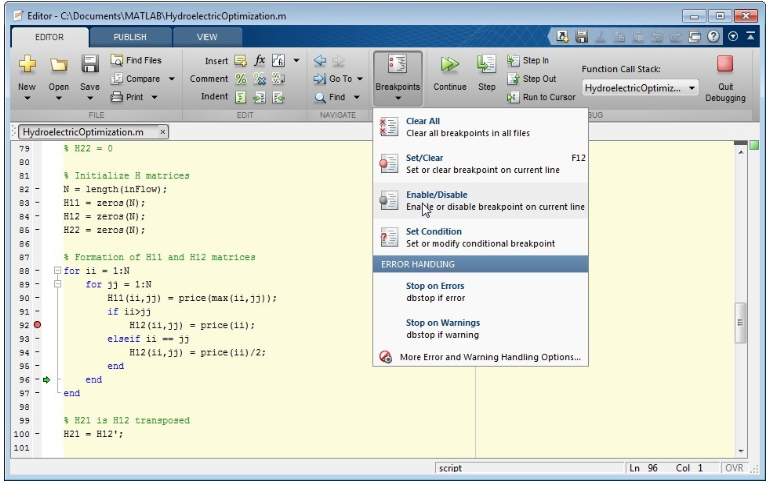Toggle OVR overwrite mode in status bar
The height and width of the screenshot is (482, 767).
click(x=734, y=468)
